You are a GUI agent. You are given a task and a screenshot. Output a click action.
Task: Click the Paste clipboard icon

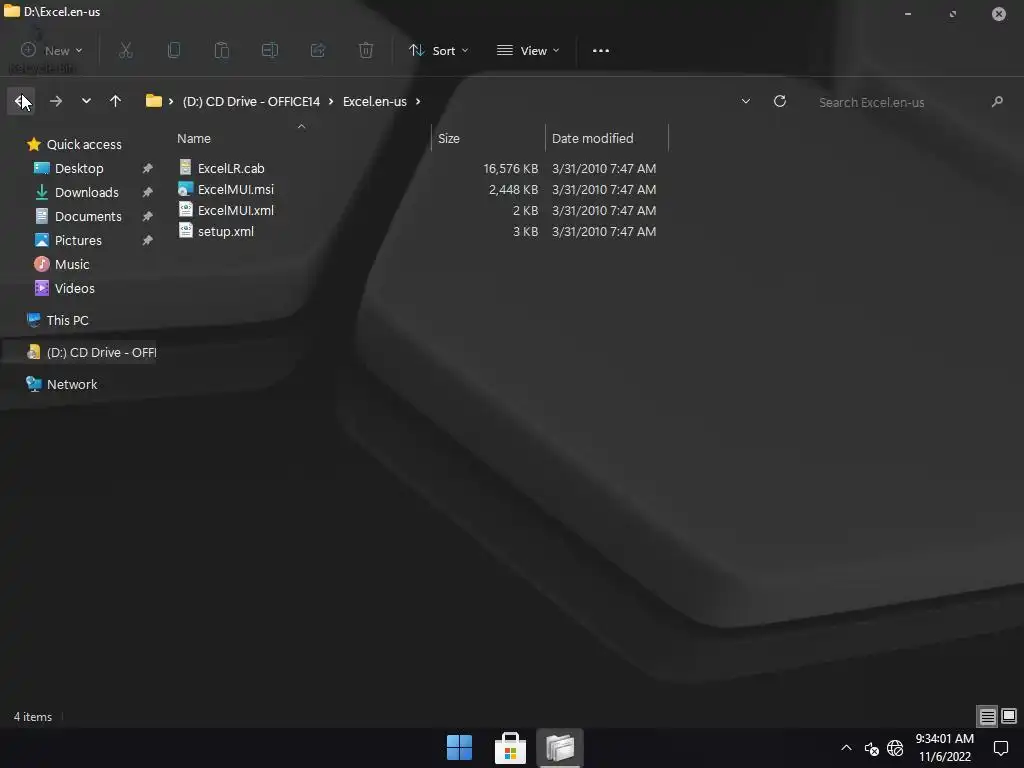click(222, 50)
